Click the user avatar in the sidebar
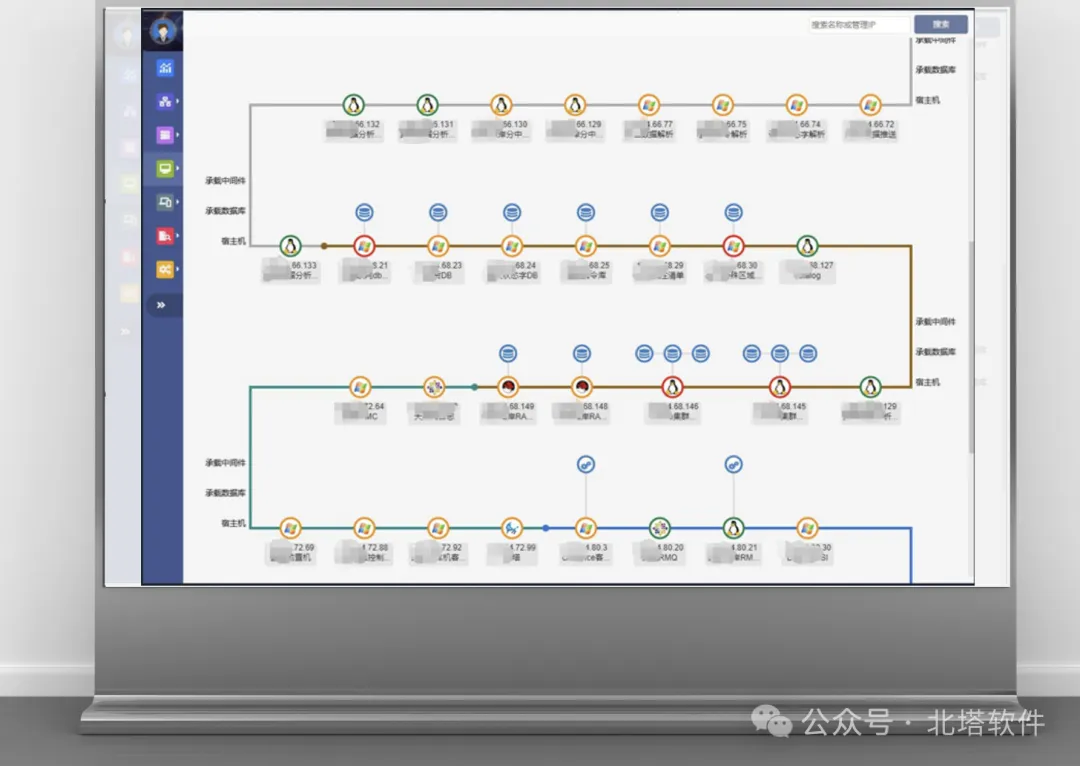 tap(163, 31)
